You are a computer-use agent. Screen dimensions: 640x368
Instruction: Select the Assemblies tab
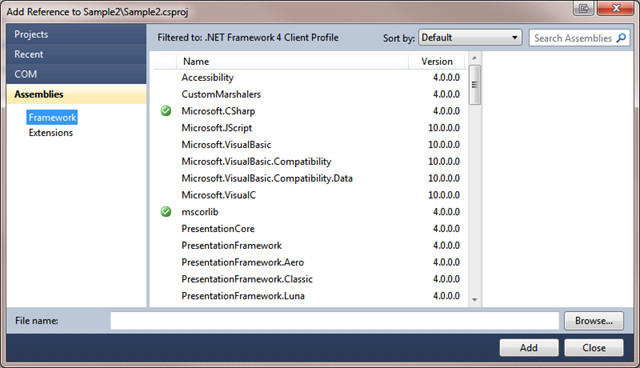(76, 94)
